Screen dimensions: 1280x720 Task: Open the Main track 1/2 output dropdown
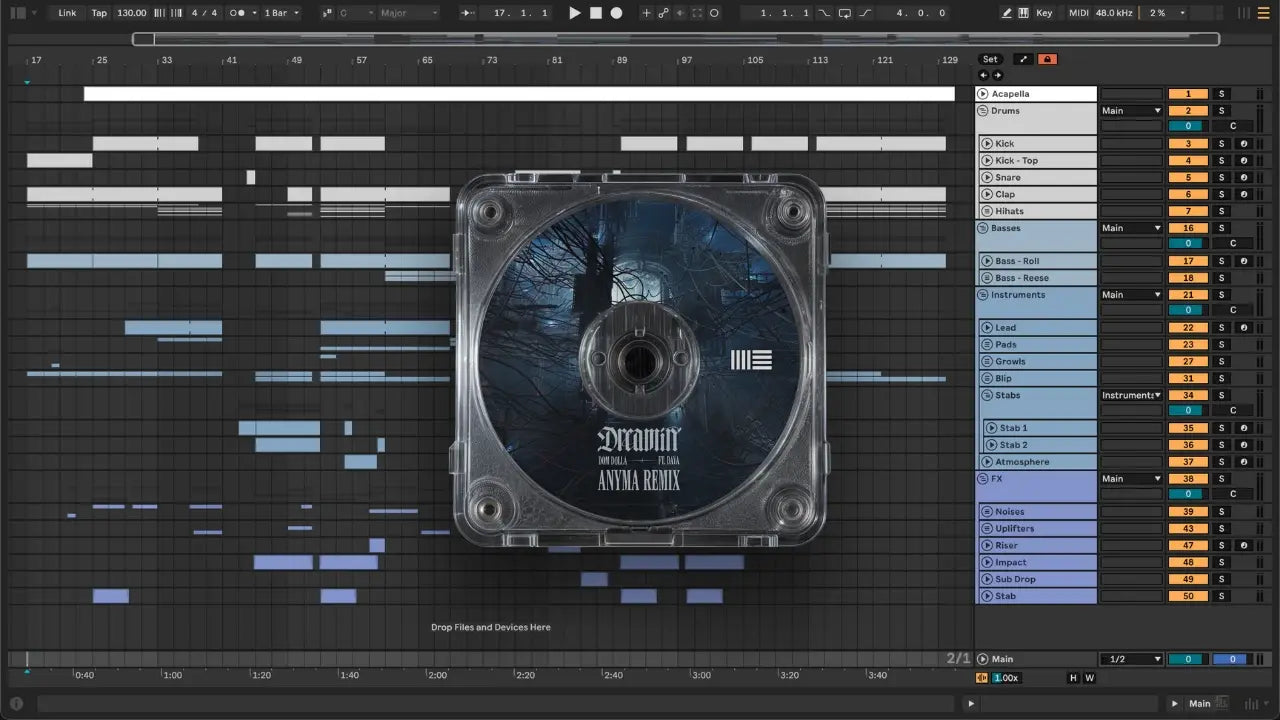[x=1131, y=659]
